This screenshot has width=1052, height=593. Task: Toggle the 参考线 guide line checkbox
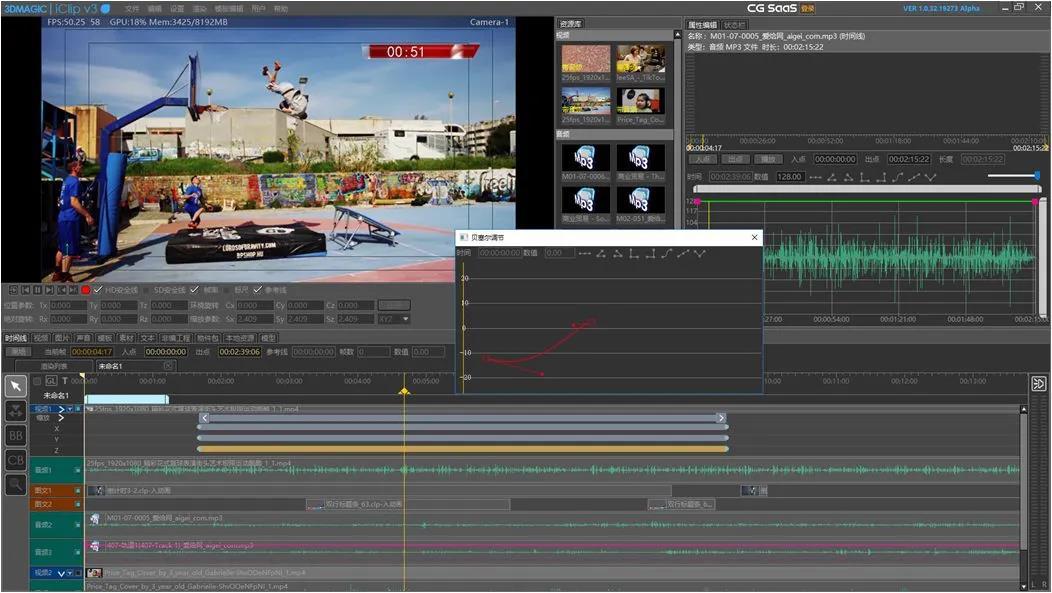(258, 290)
